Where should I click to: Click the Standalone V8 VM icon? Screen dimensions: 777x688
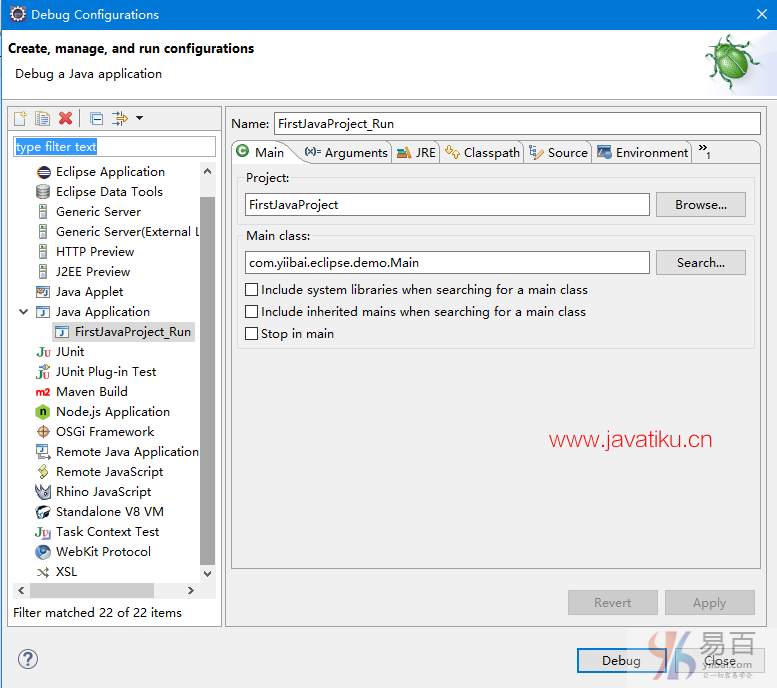43,512
